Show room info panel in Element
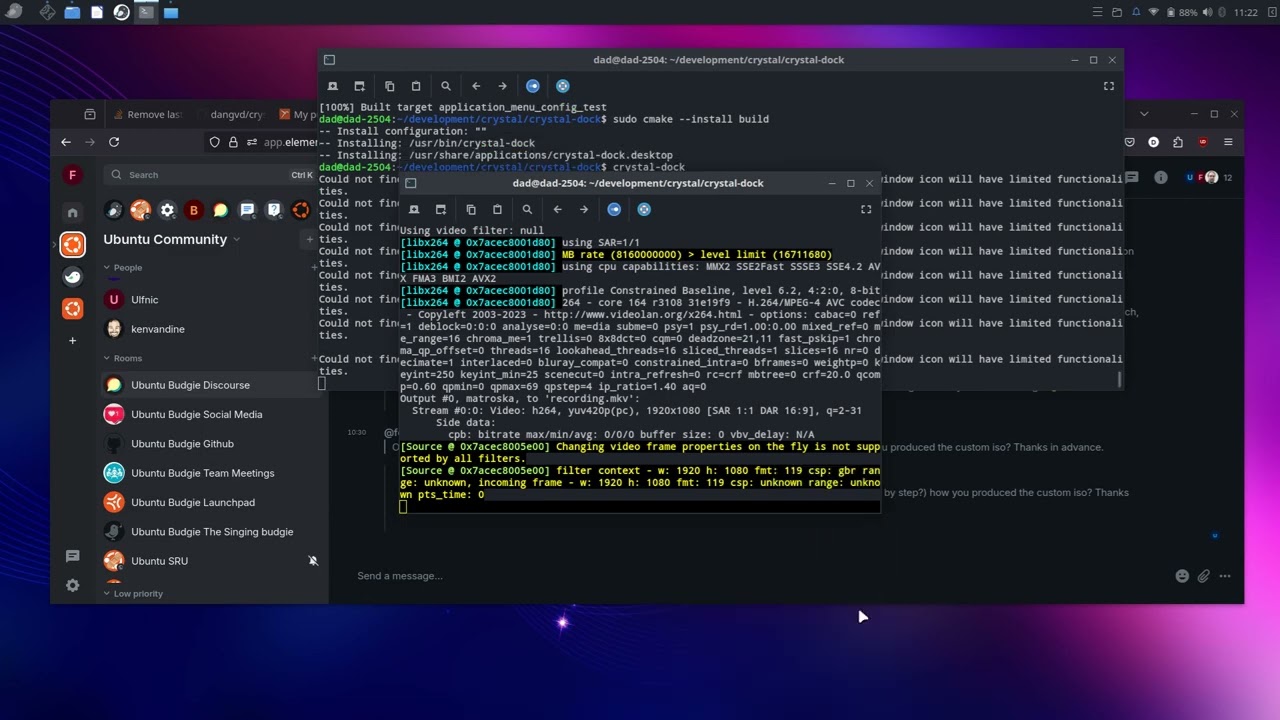 tap(1160, 178)
